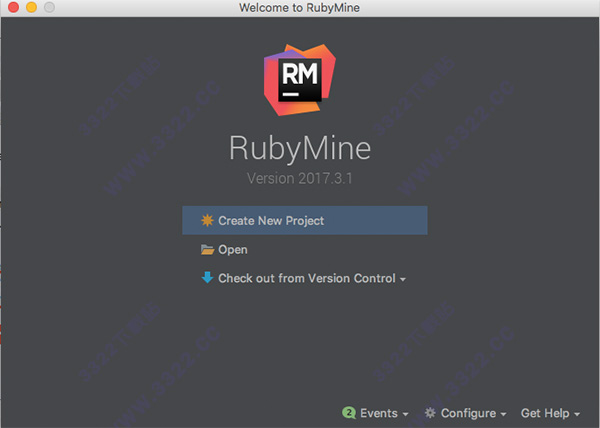Minimize the window with yellow button
The width and height of the screenshot is (600, 428).
click(x=31, y=7)
